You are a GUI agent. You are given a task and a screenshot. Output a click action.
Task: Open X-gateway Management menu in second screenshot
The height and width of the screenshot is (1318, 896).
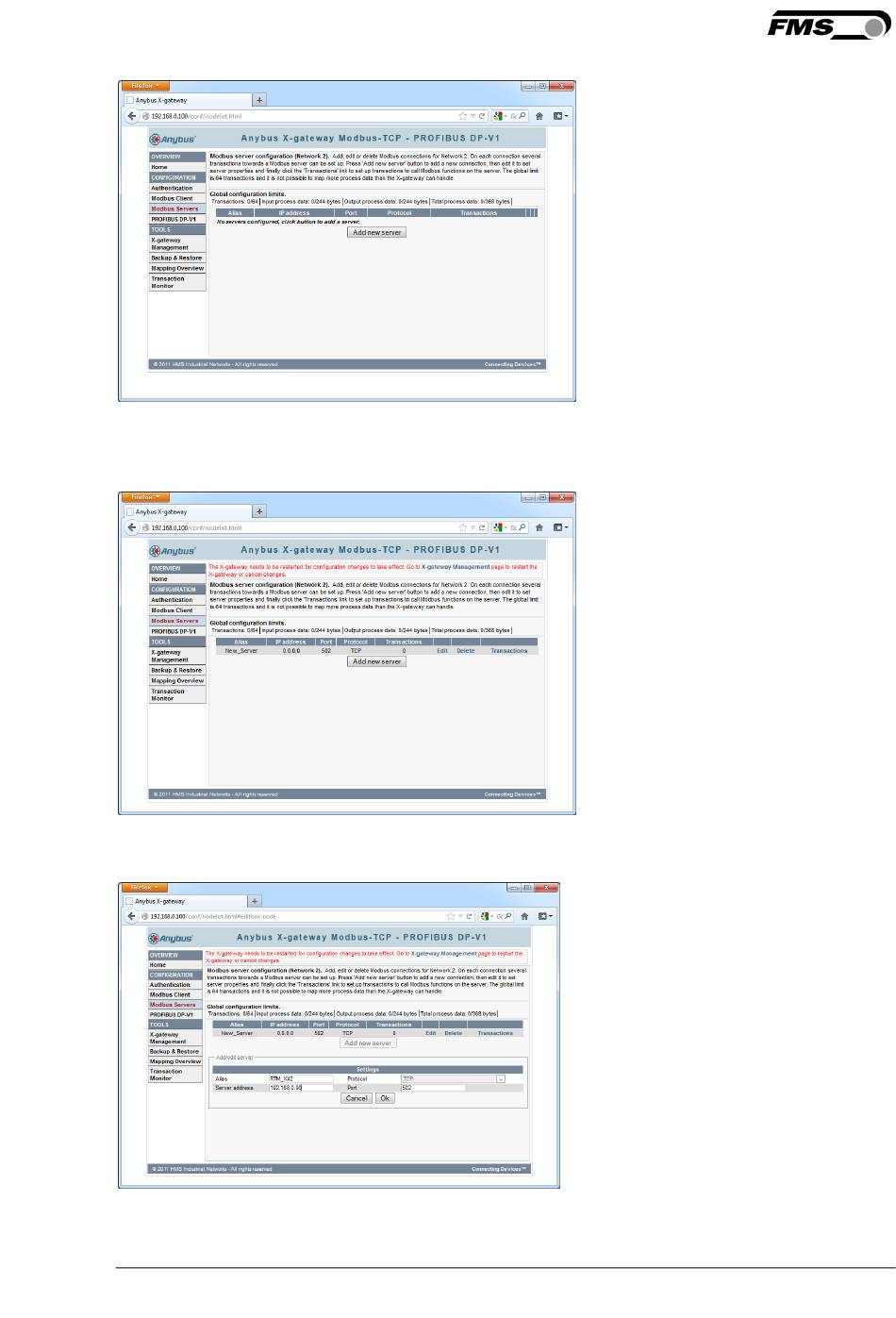tap(176, 656)
